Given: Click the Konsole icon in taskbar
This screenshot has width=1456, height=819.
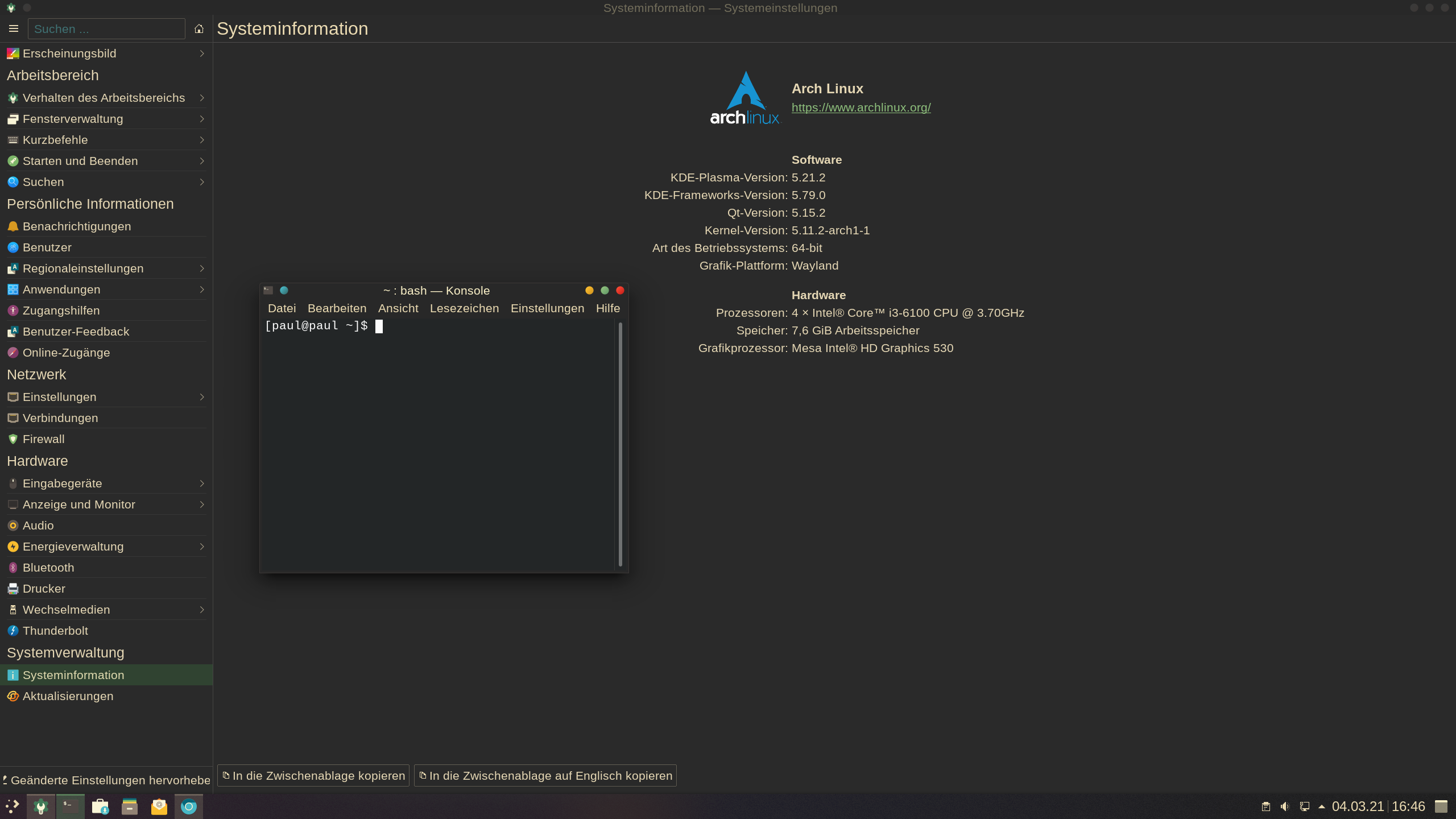Looking at the screenshot, I should point(71,806).
